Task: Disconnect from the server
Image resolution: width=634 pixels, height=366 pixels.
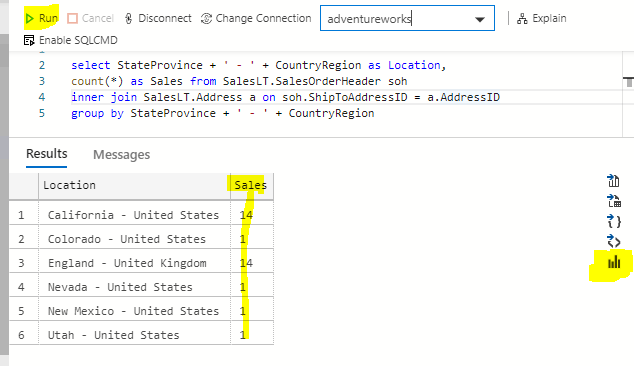Action: 158,18
